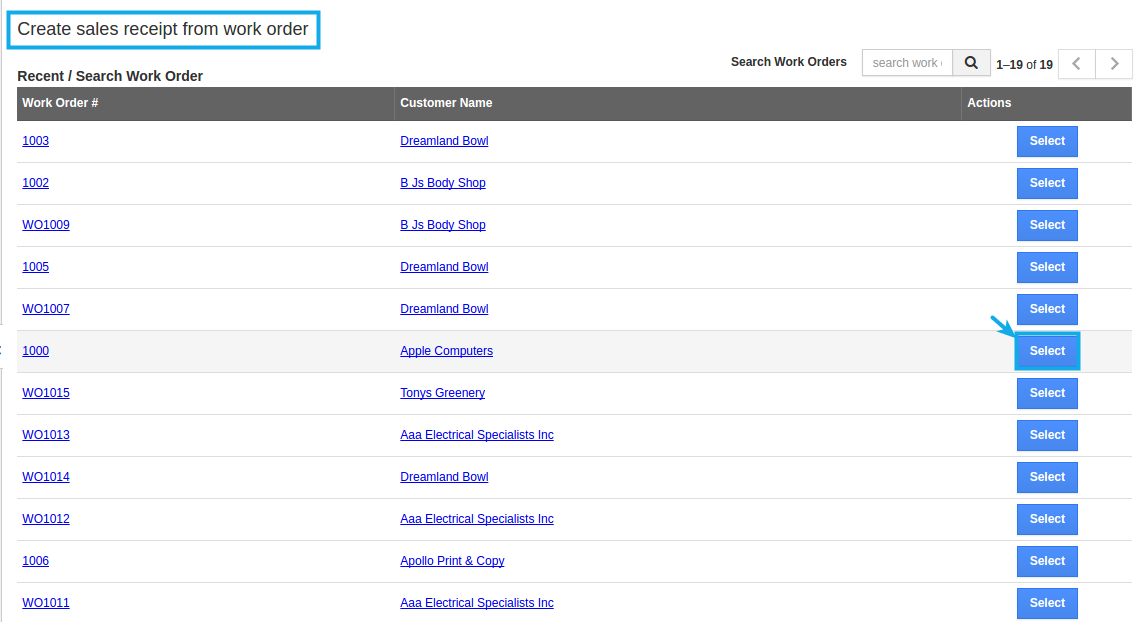
Task: Open the Tonys Greenery customer record
Action: click(442, 392)
